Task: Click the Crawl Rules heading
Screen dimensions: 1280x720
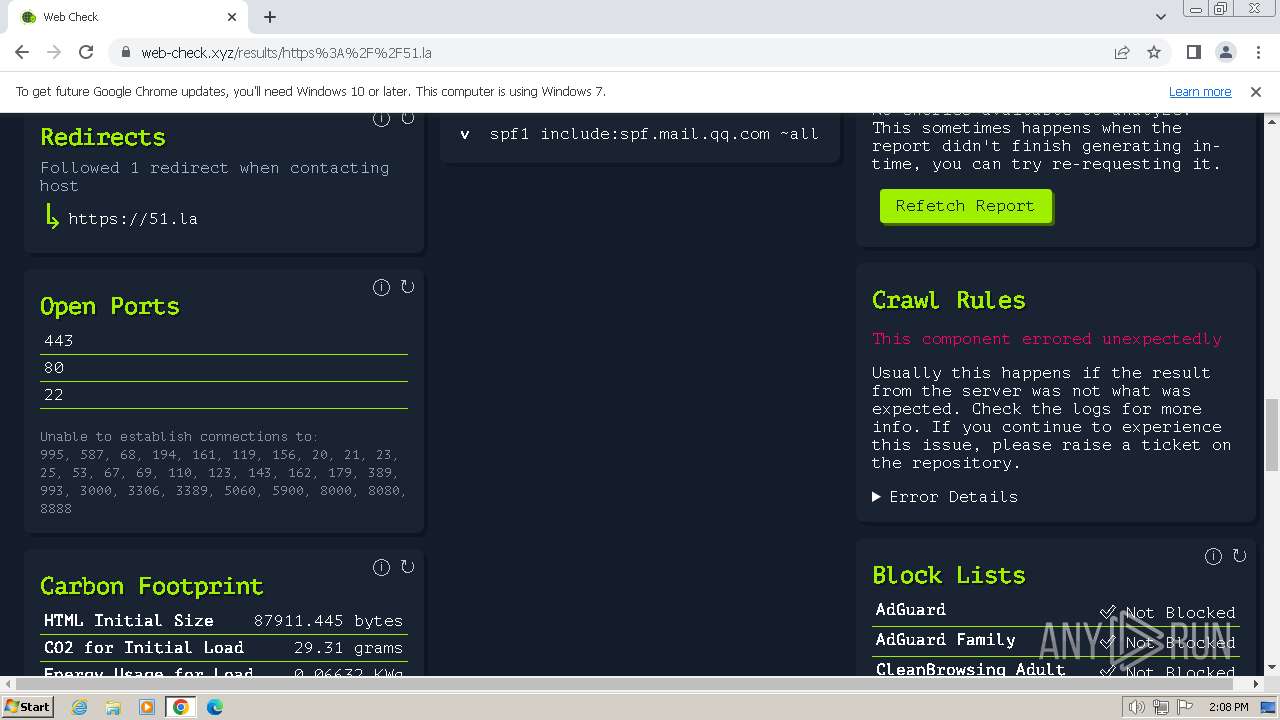Action: tap(949, 301)
